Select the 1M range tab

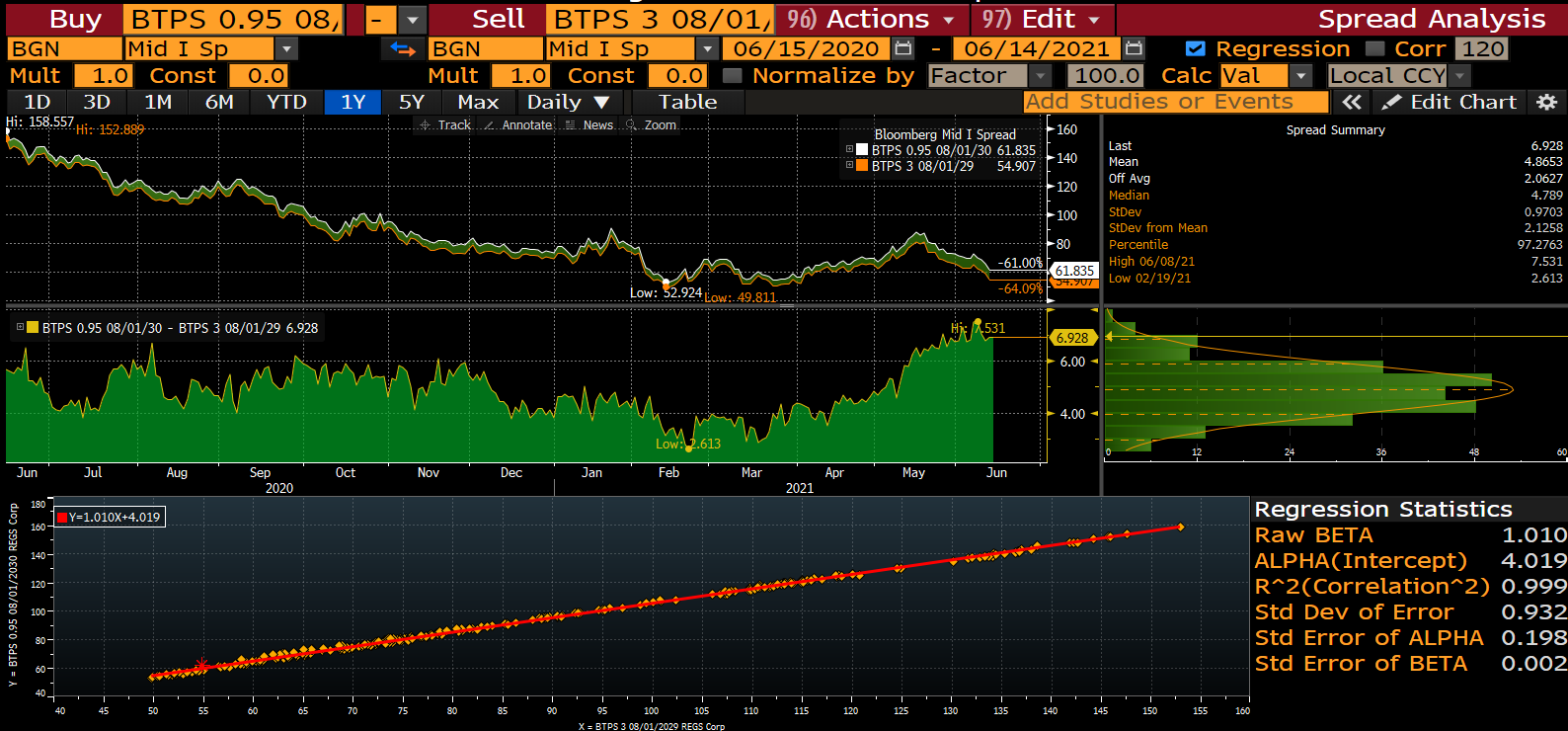point(158,102)
